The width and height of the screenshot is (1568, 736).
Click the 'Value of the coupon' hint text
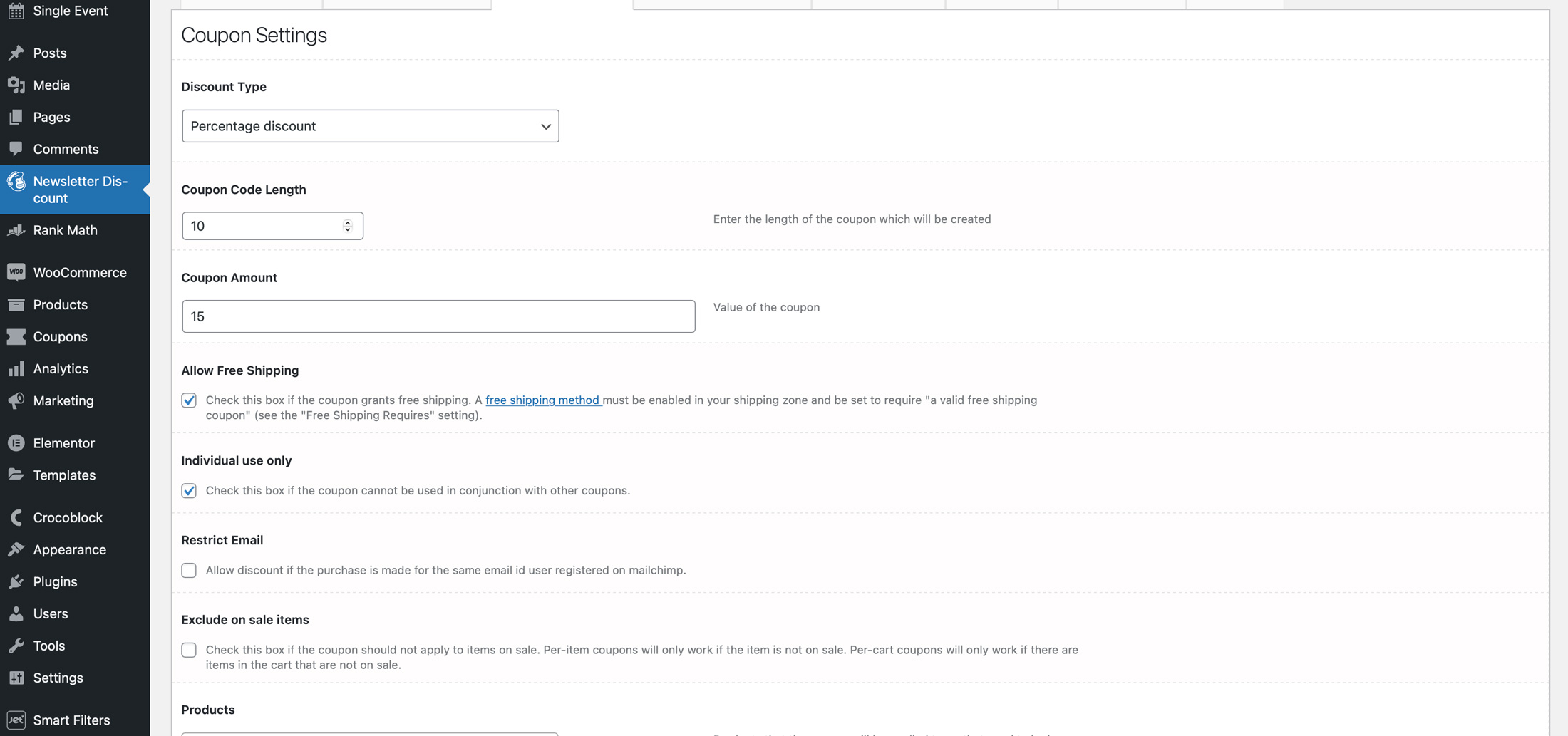click(766, 307)
